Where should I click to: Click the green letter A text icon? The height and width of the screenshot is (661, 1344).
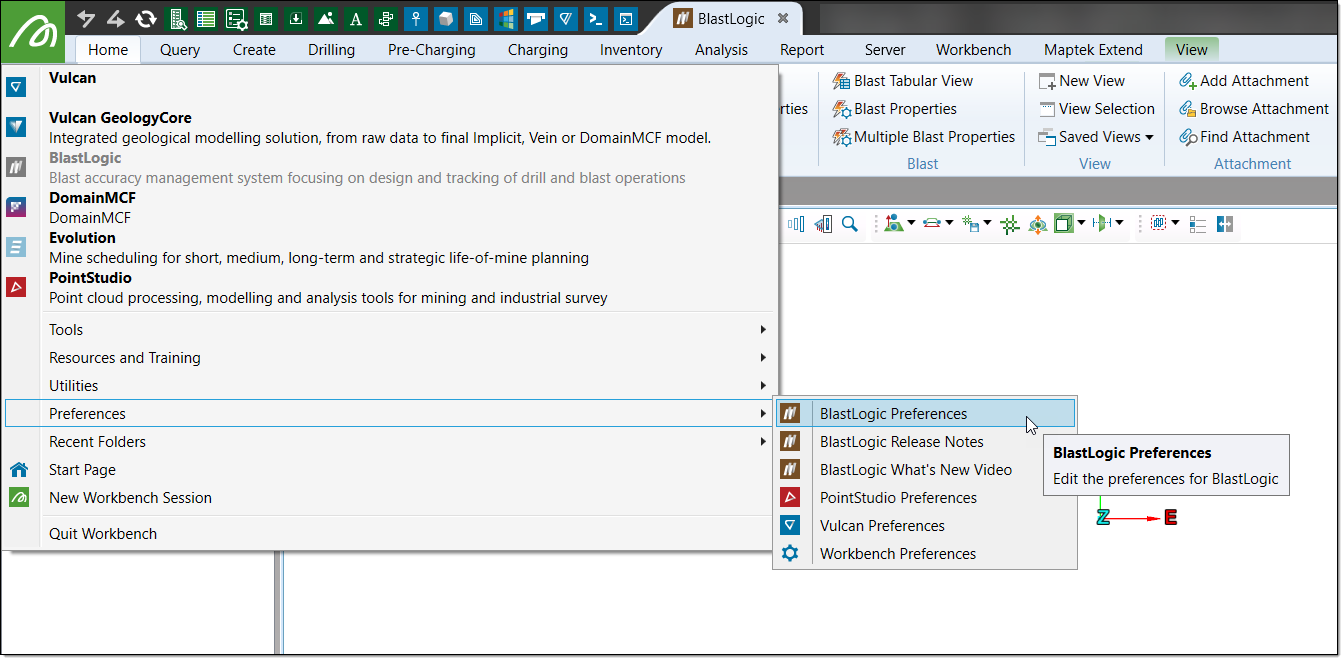[x=355, y=19]
